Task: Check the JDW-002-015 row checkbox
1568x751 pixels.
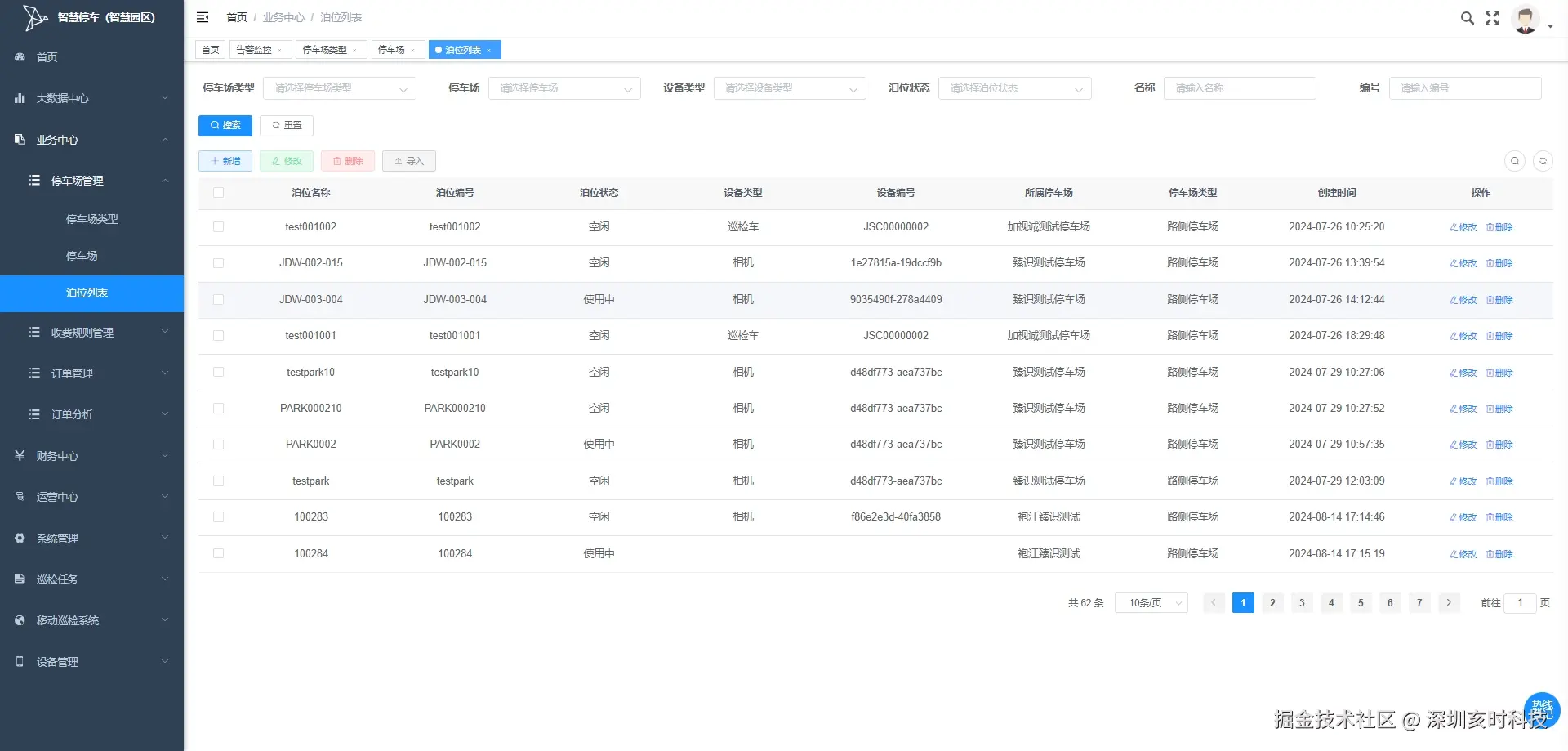Action: (x=218, y=263)
